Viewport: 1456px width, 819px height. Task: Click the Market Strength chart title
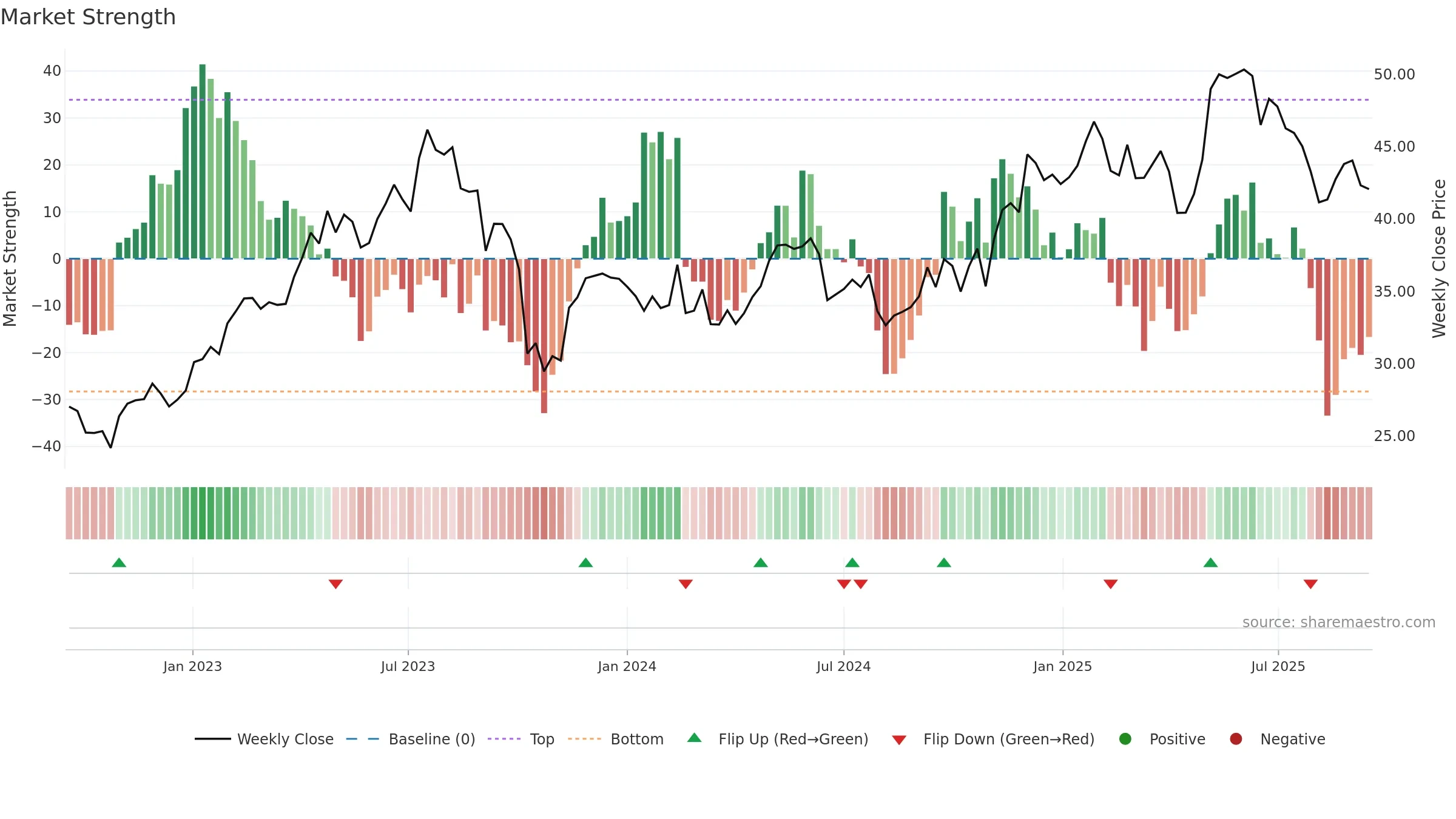(x=89, y=17)
